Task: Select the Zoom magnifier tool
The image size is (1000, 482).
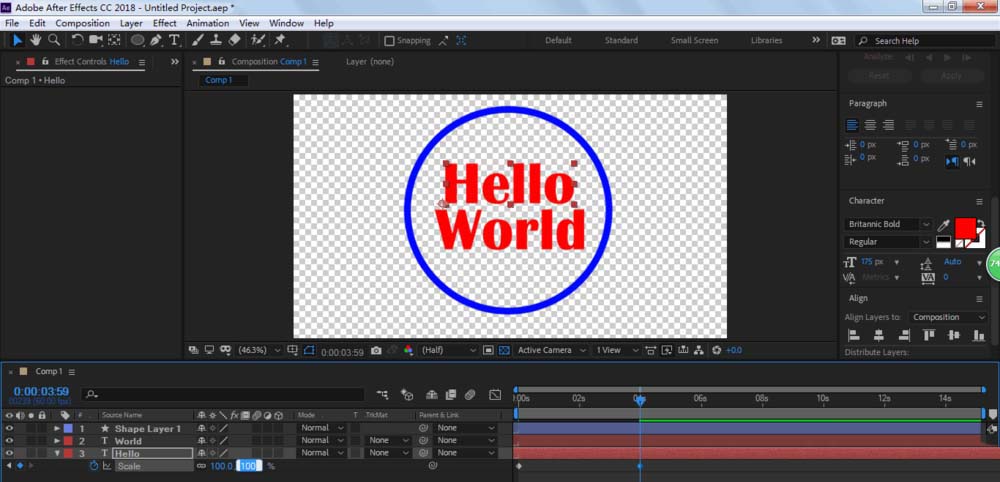Action: point(54,40)
